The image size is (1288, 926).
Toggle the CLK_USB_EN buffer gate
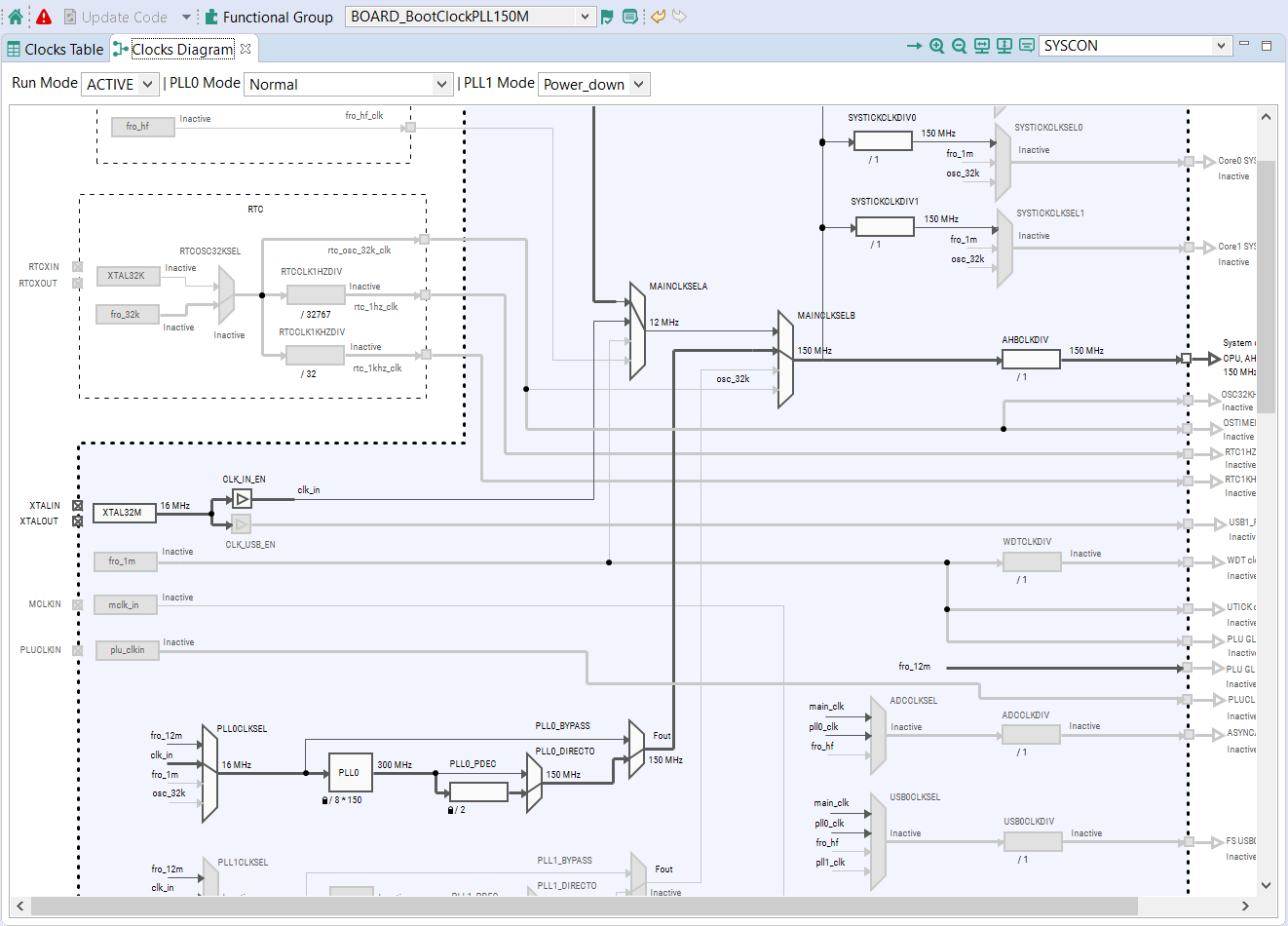point(242,524)
